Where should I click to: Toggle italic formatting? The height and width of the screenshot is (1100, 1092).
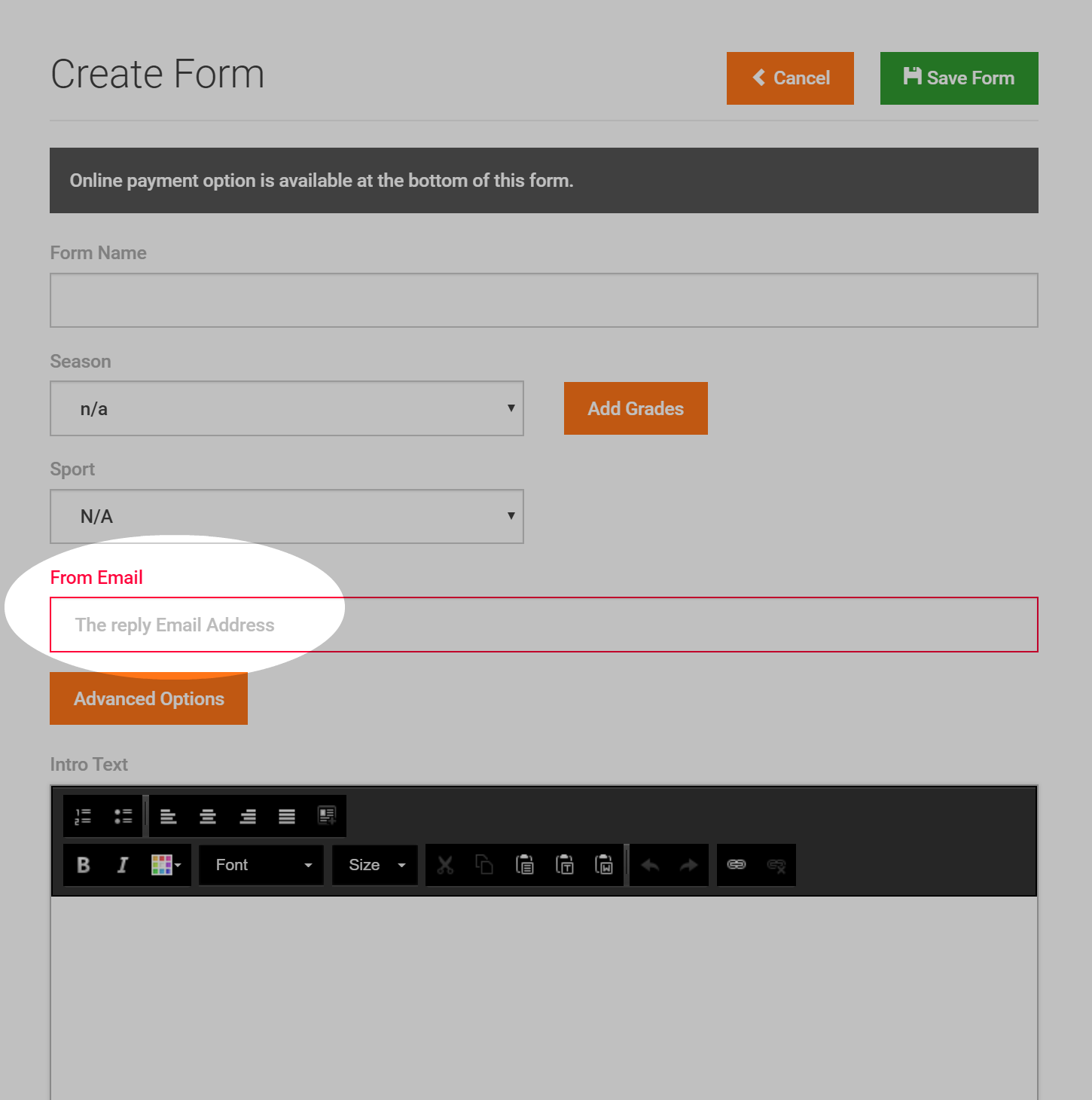123,865
